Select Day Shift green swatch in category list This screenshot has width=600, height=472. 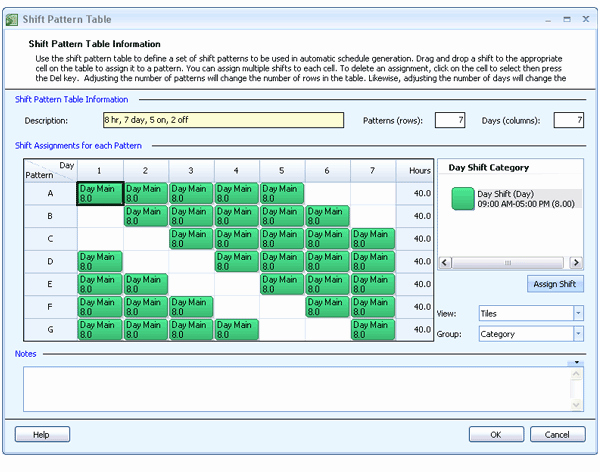(x=463, y=199)
